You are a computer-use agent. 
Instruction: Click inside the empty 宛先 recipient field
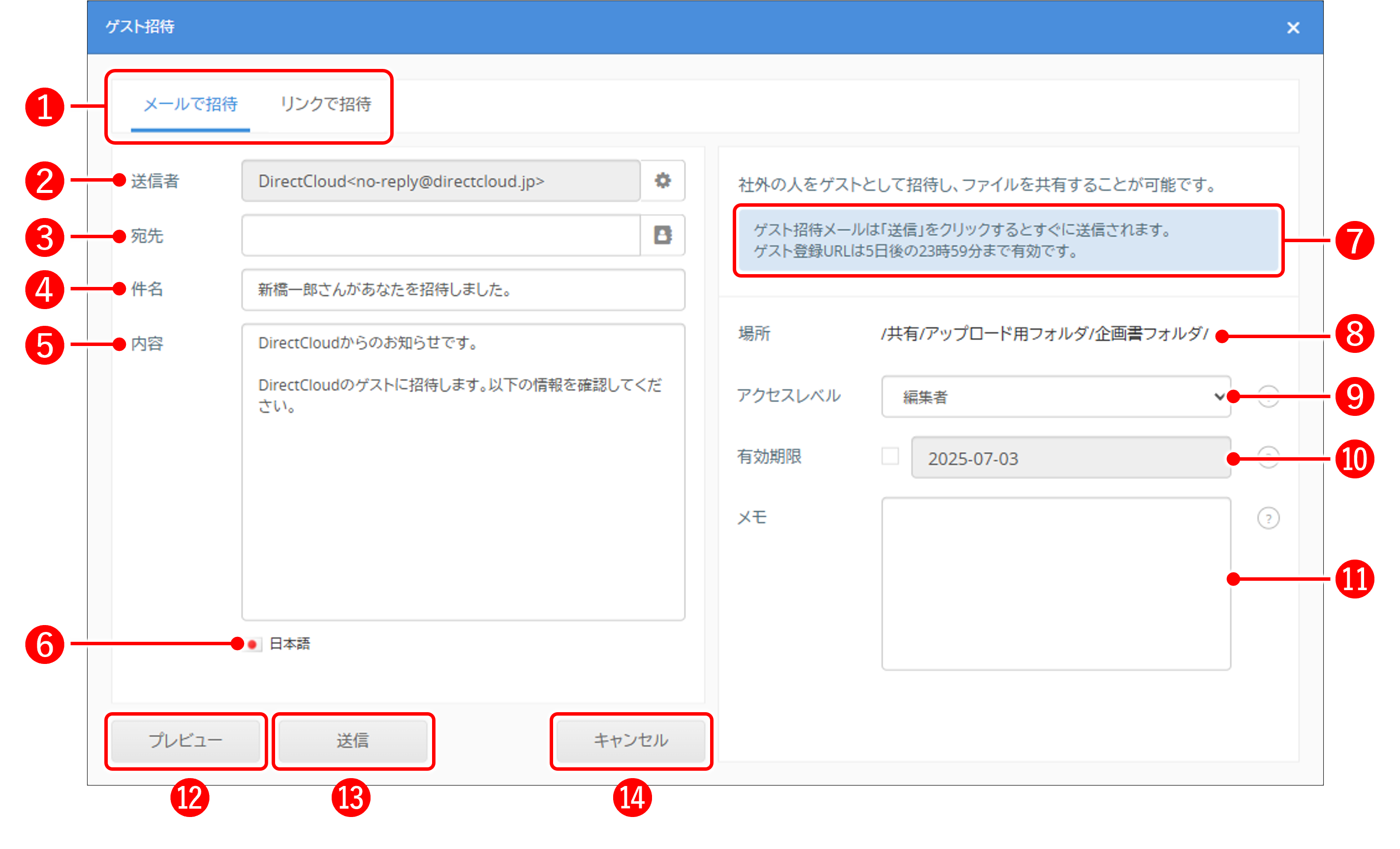click(440, 235)
